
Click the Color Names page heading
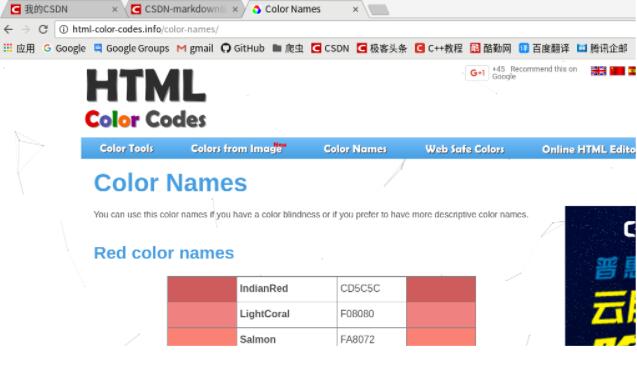pos(170,183)
